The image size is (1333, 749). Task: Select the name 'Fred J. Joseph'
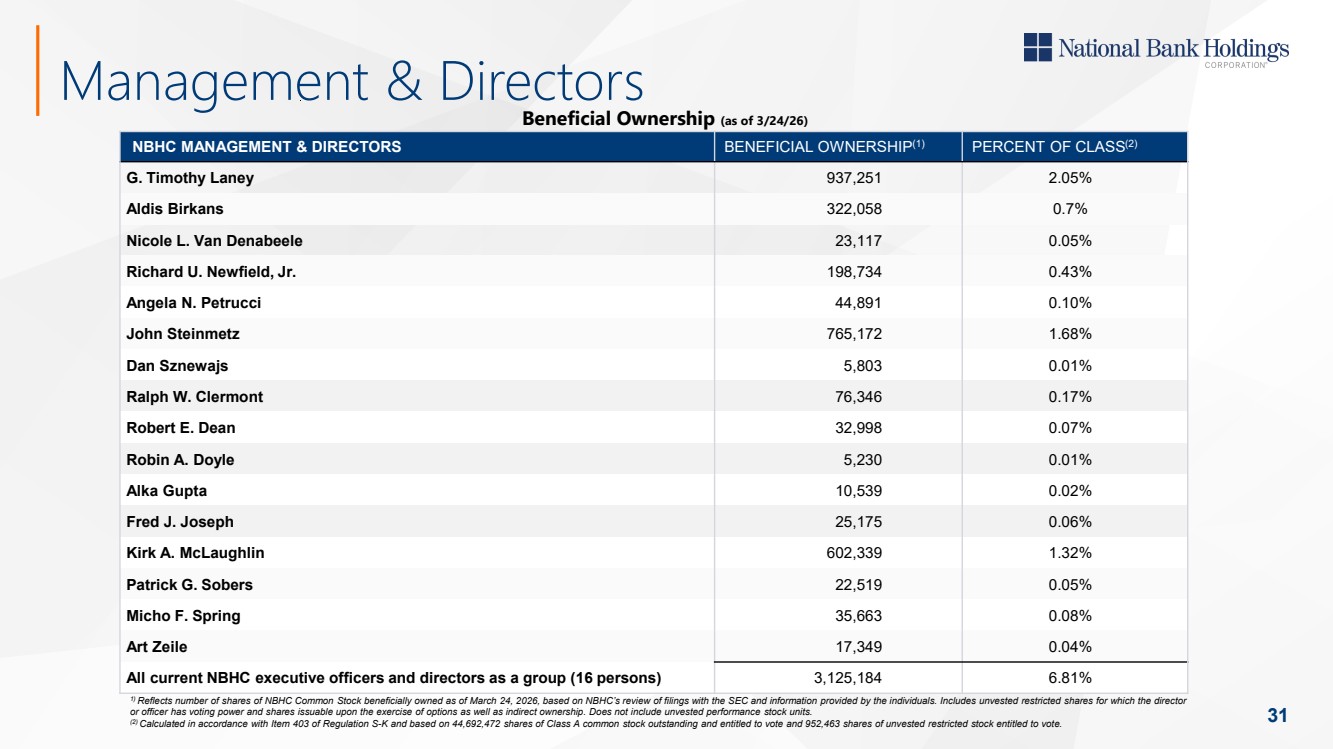click(180, 522)
